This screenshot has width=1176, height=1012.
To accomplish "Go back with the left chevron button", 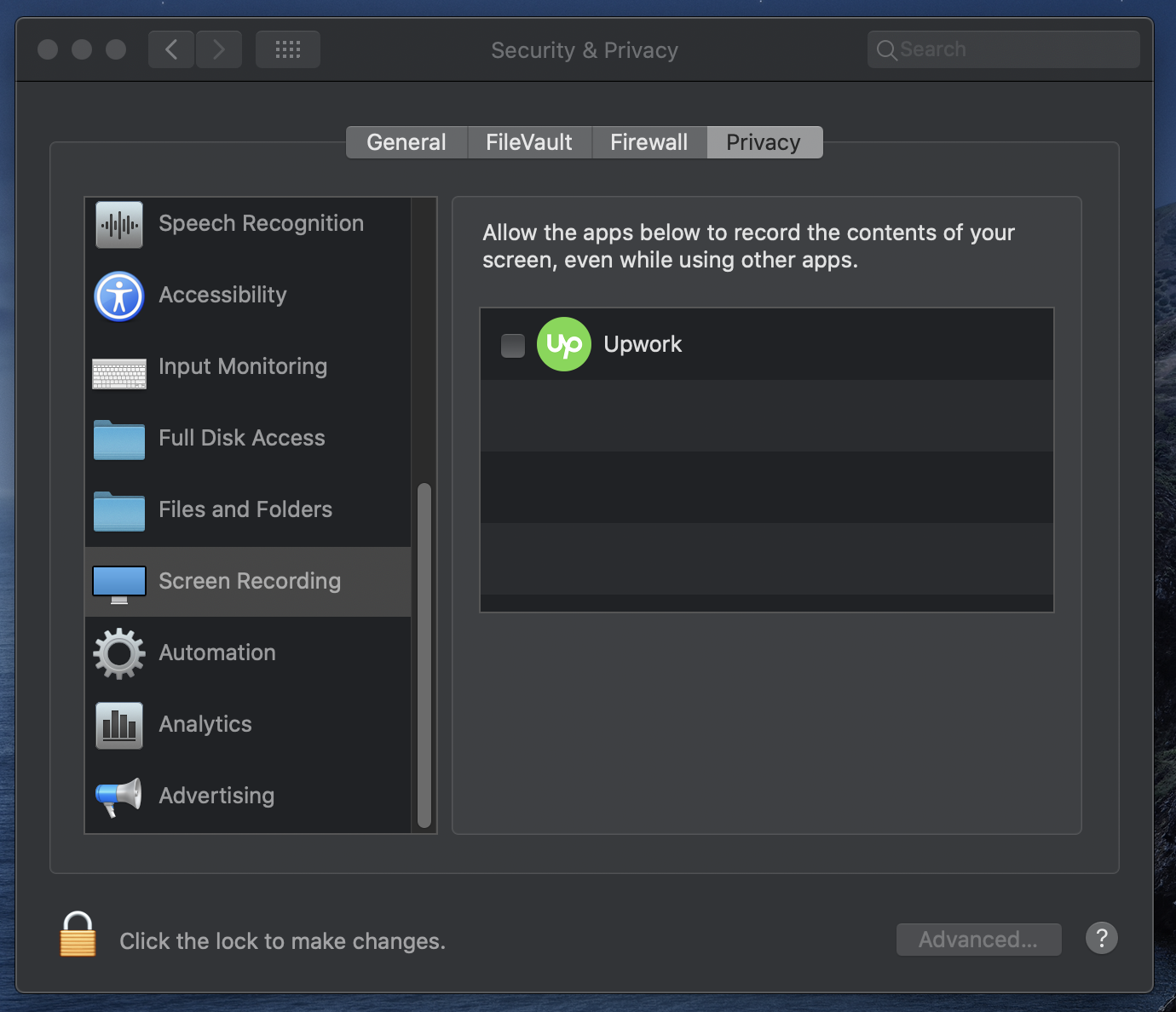I will click(171, 49).
